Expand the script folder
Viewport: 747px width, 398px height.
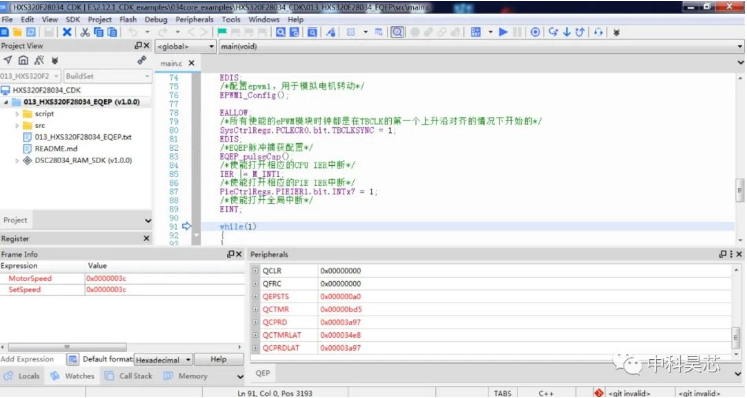pos(17,114)
